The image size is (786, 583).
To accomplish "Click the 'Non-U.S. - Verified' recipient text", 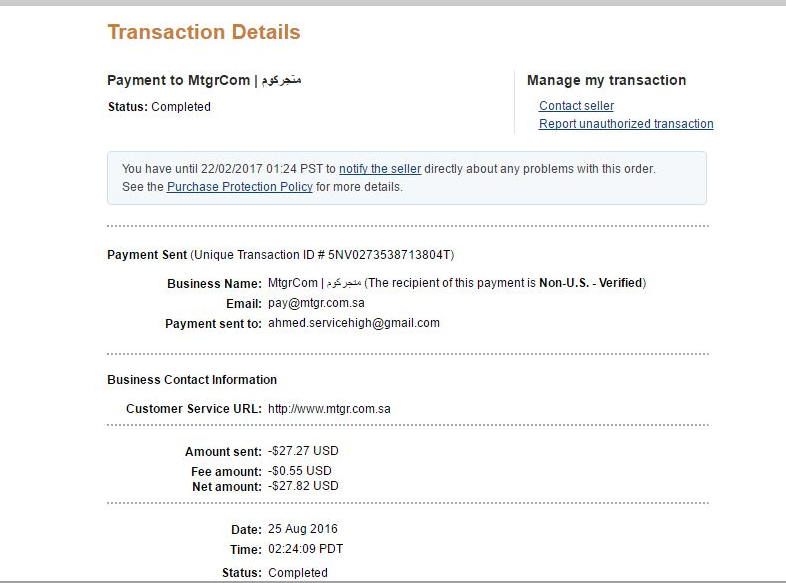I will [592, 283].
